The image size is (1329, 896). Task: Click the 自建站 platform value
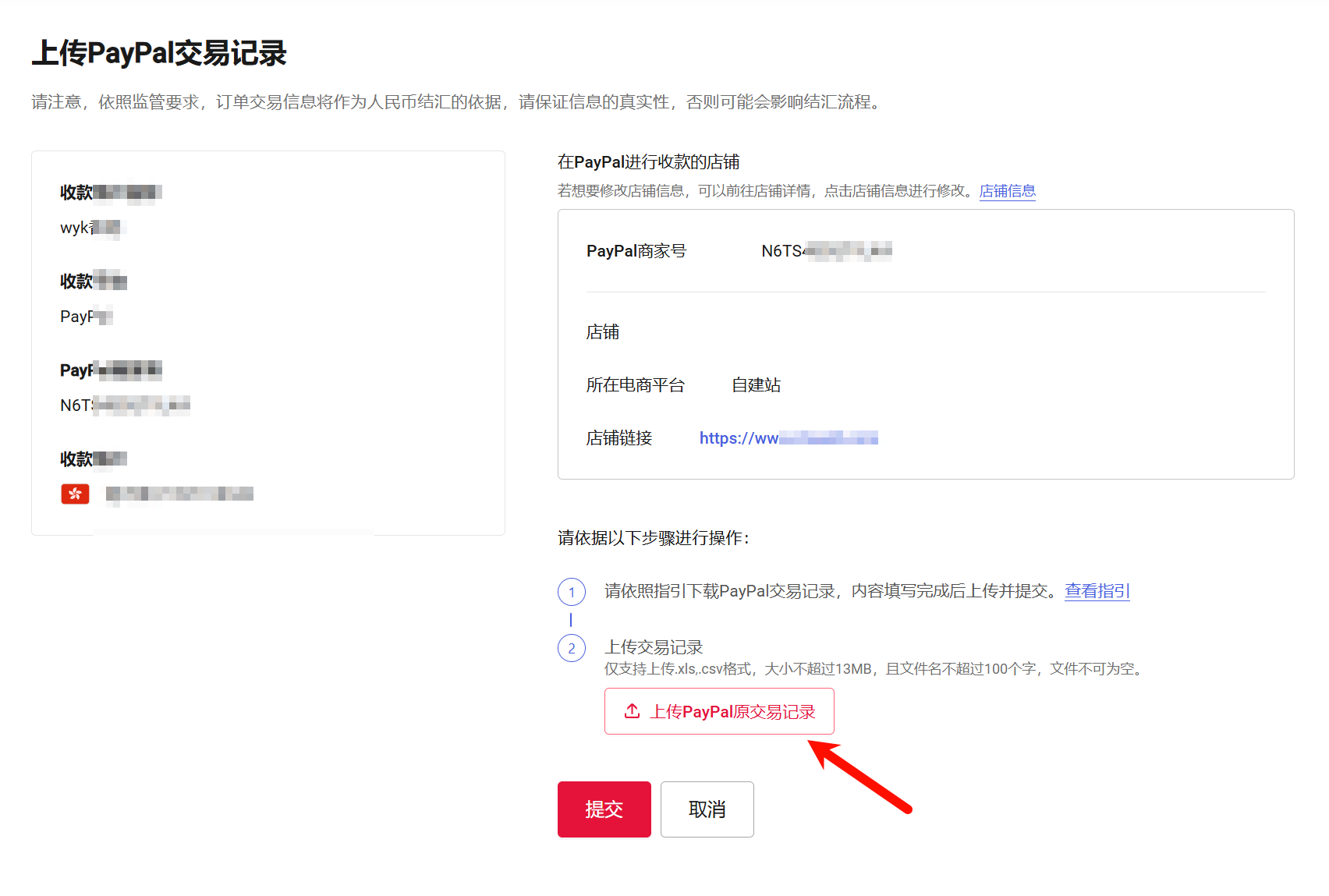[x=756, y=385]
